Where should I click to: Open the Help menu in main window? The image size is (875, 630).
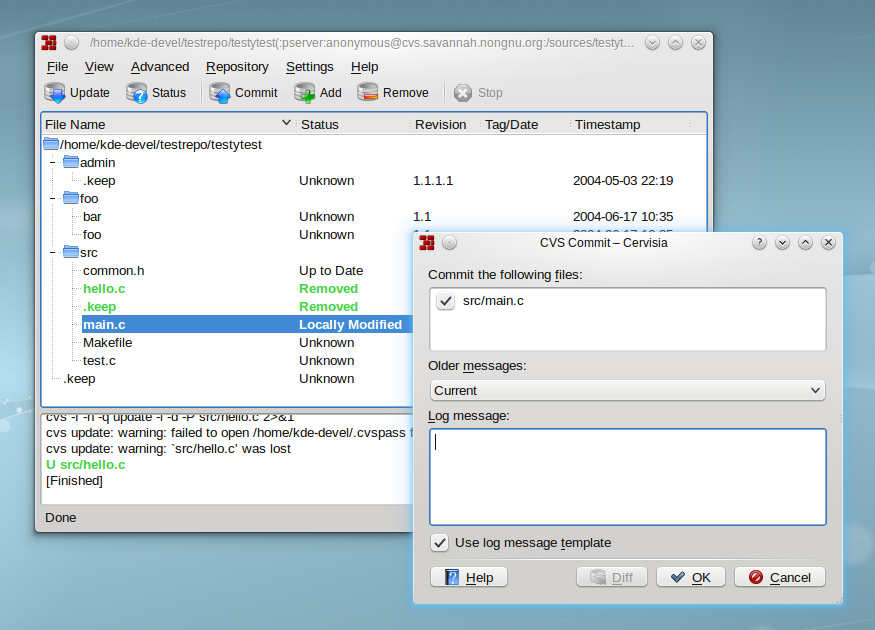click(364, 67)
